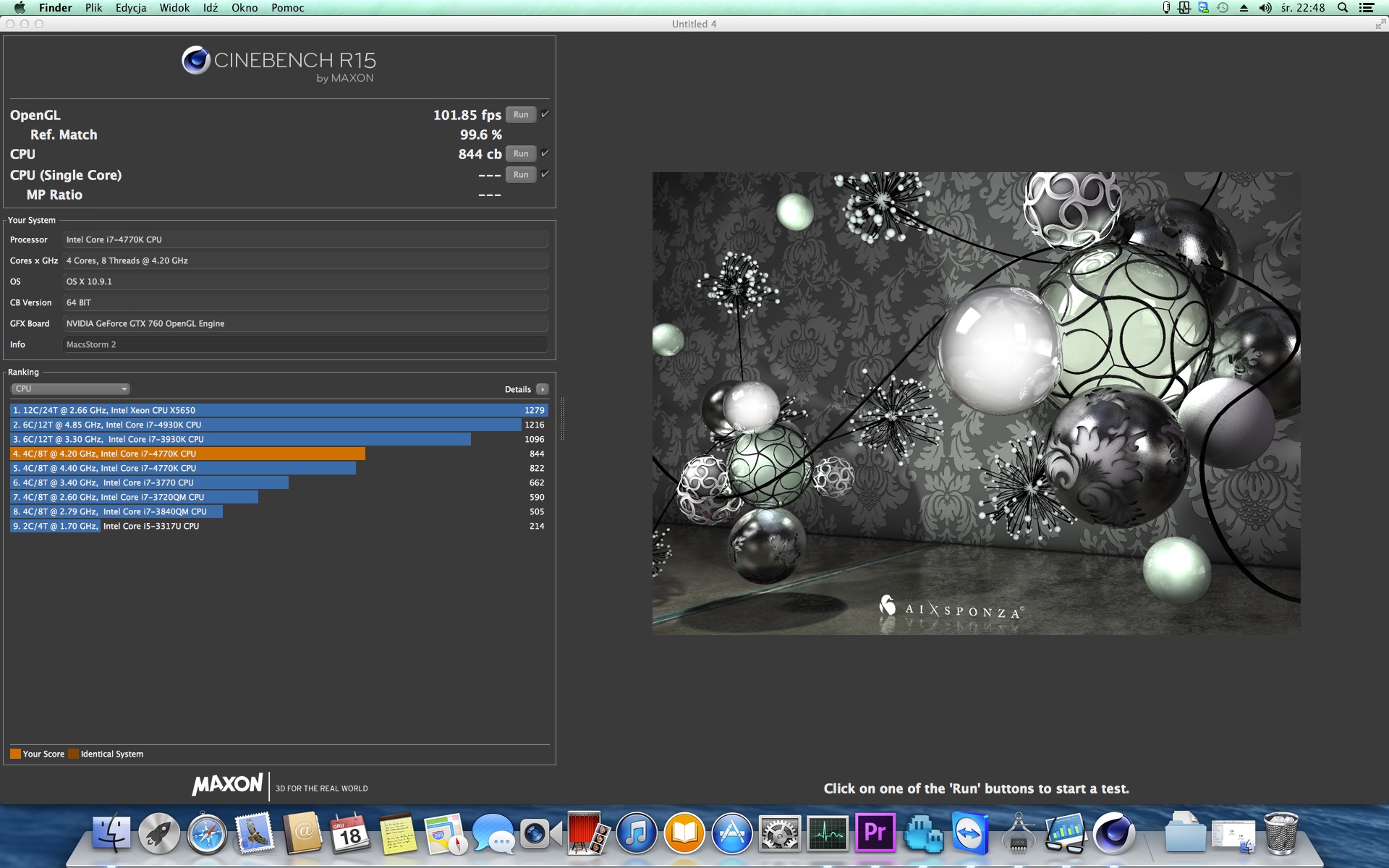Click the panel divider grip handle
This screenshot has width=1389, height=868.
[562, 418]
